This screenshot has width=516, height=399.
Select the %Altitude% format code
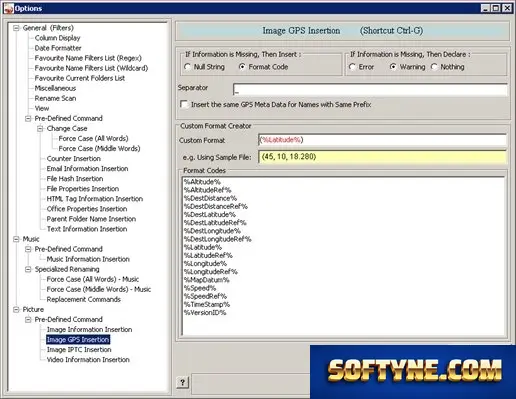pyautogui.click(x=202, y=182)
